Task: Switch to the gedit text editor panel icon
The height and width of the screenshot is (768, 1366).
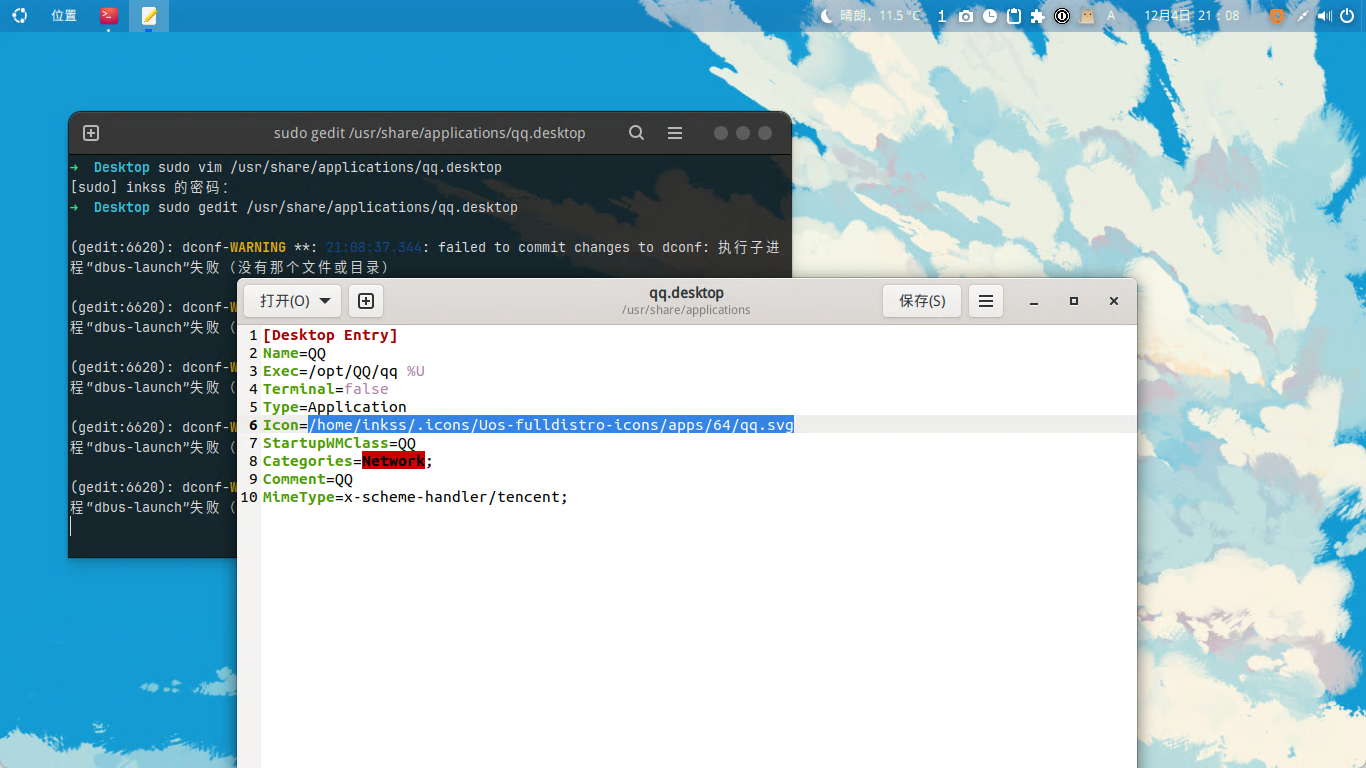Action: coord(149,15)
